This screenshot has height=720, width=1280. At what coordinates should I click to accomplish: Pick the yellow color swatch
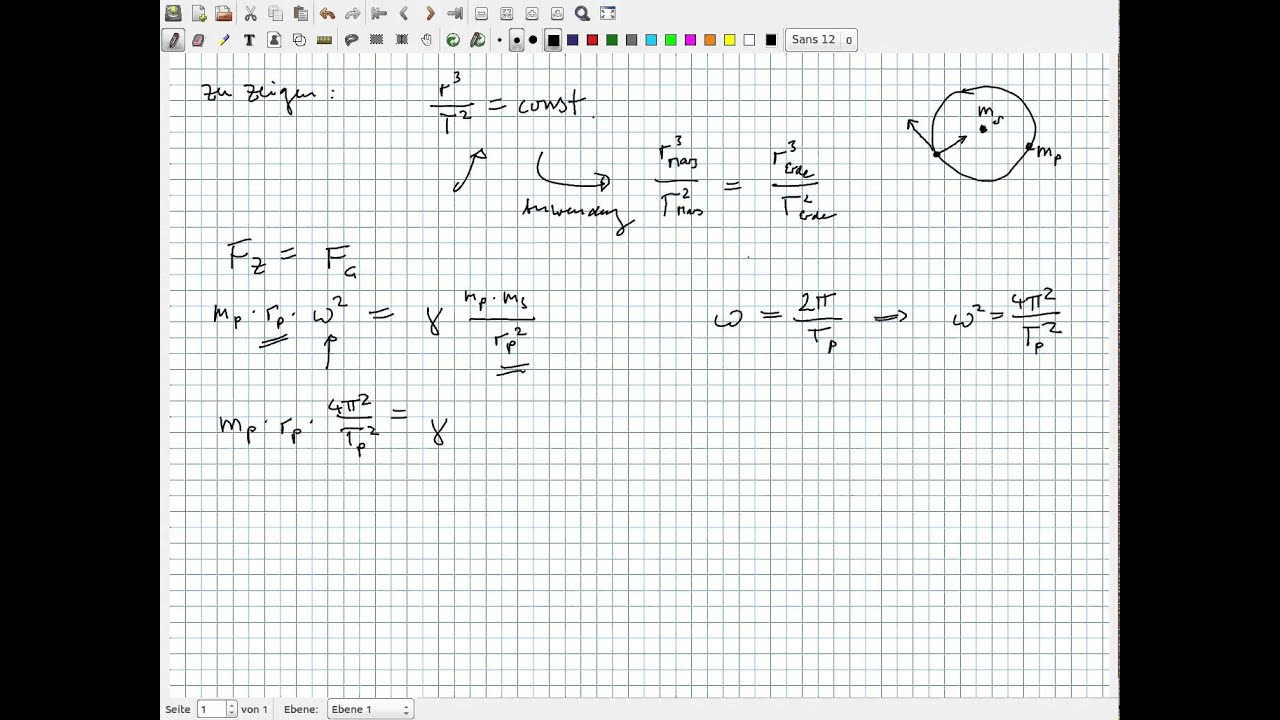730,40
